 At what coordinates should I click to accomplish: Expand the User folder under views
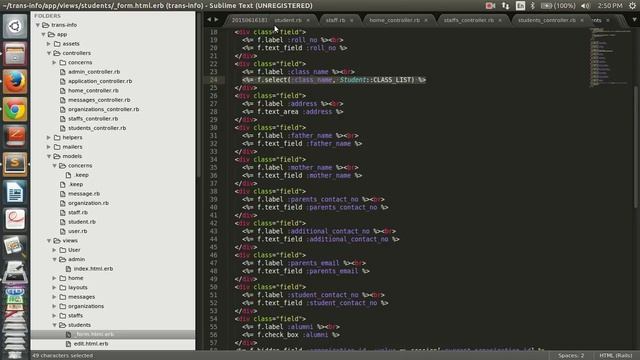click(x=54, y=250)
